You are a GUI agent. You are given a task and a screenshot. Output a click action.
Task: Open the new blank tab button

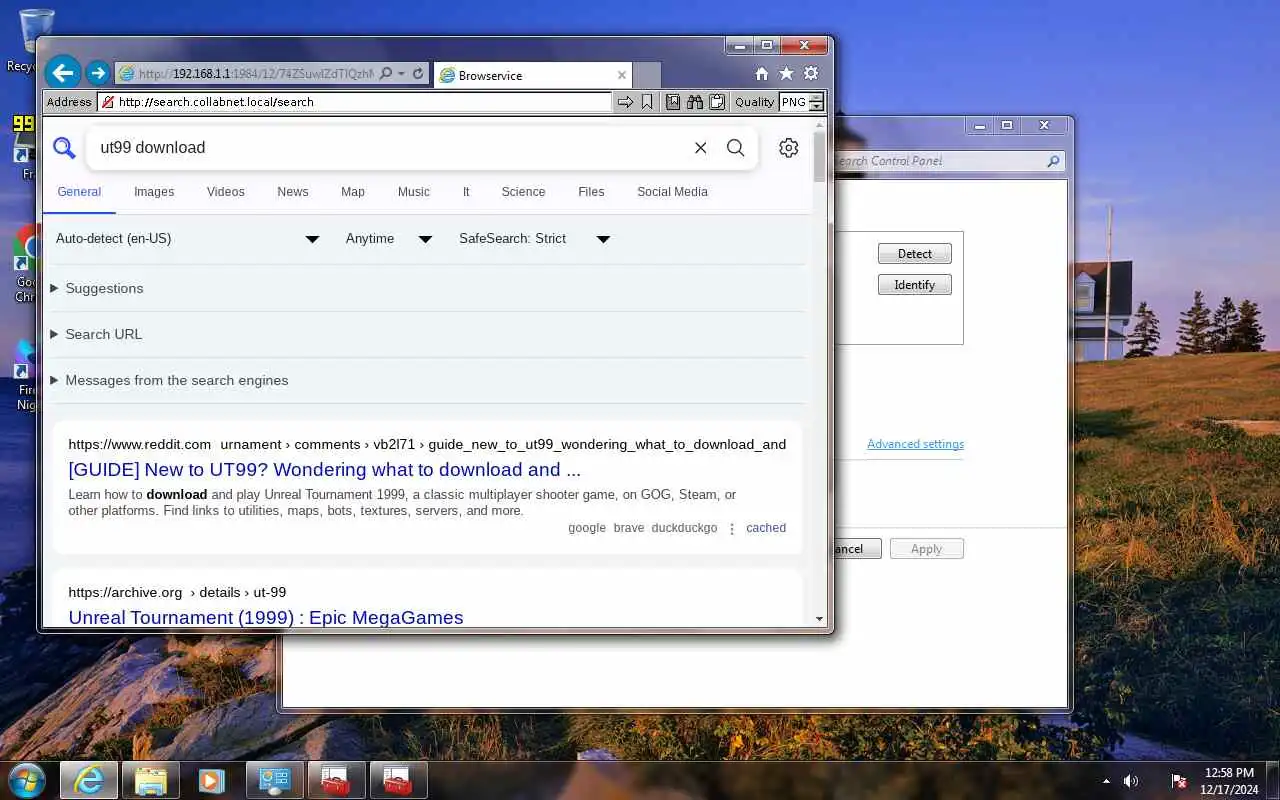[x=647, y=75]
